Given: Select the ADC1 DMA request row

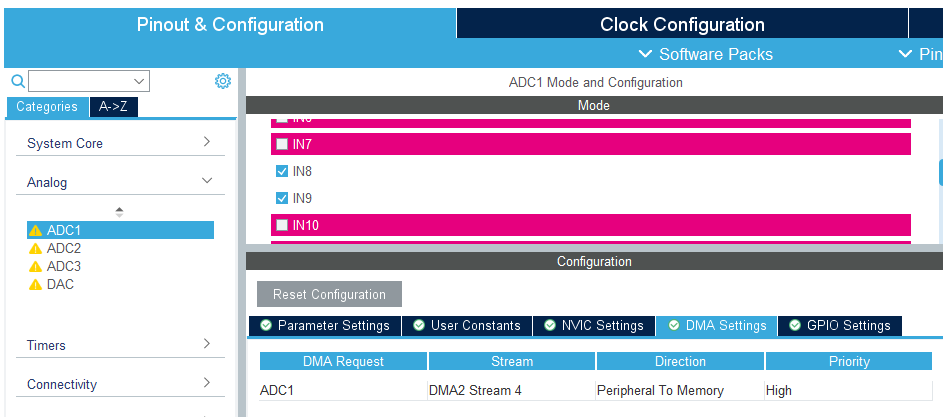Looking at the screenshot, I should [595, 391].
